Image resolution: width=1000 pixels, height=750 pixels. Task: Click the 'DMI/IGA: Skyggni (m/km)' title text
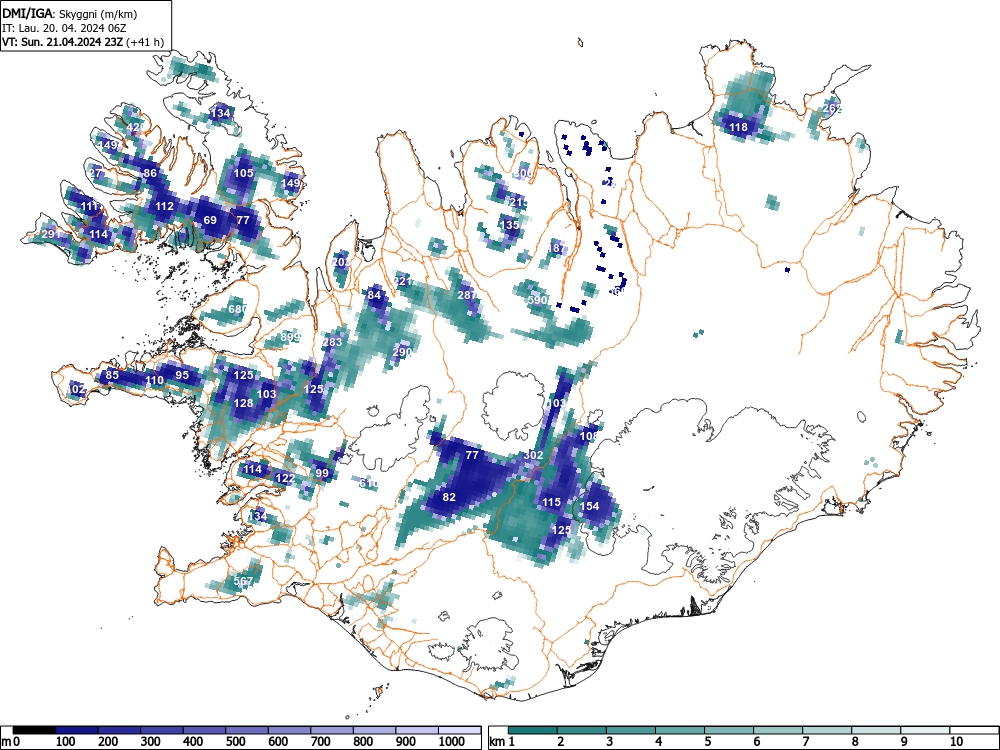point(70,13)
